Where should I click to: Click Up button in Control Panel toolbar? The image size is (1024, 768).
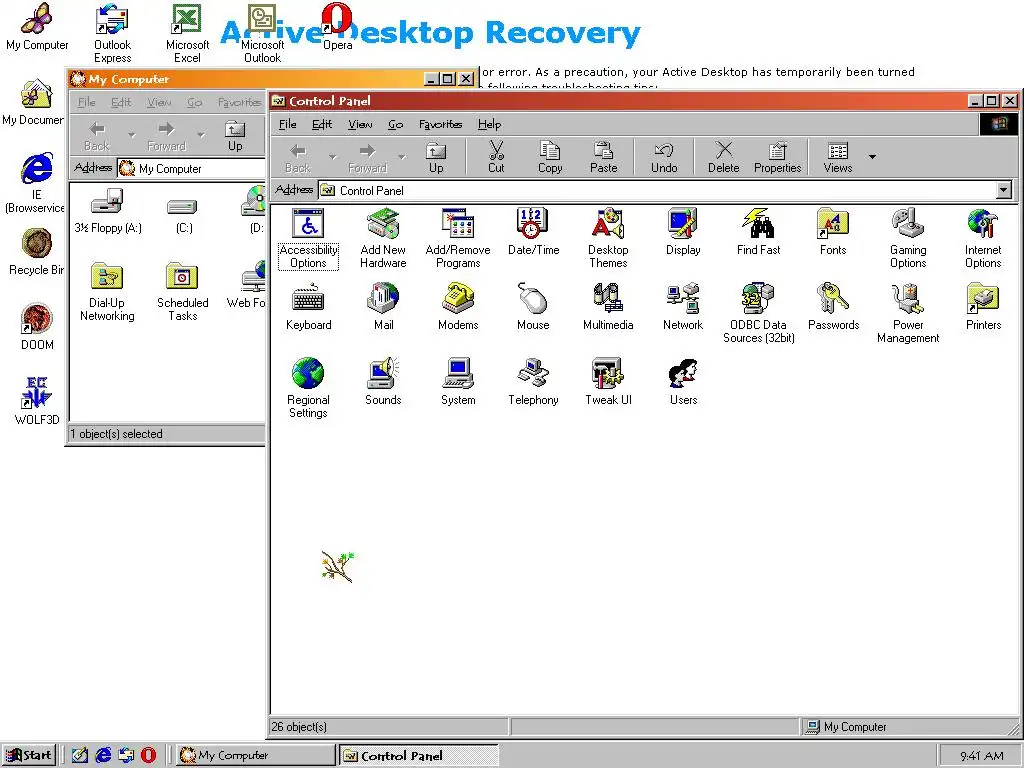tap(436, 157)
